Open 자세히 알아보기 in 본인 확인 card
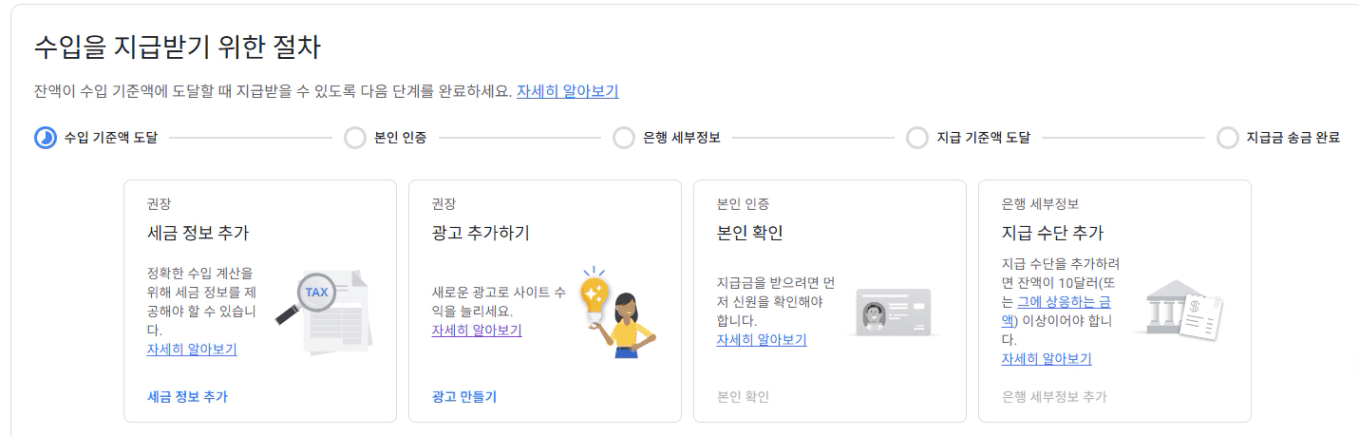The height and width of the screenshot is (436, 1359). tap(761, 340)
